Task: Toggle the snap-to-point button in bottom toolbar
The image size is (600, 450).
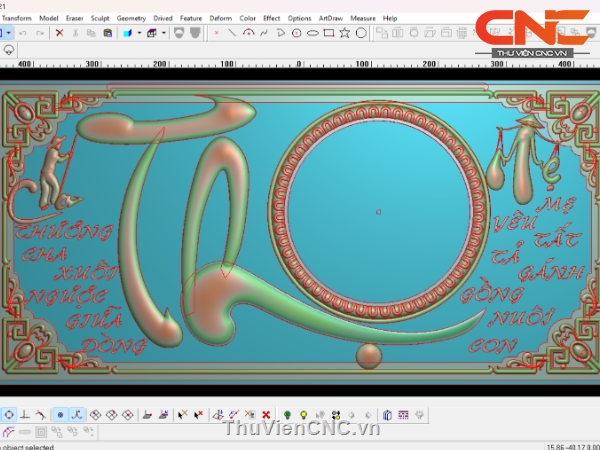Action: [59, 414]
